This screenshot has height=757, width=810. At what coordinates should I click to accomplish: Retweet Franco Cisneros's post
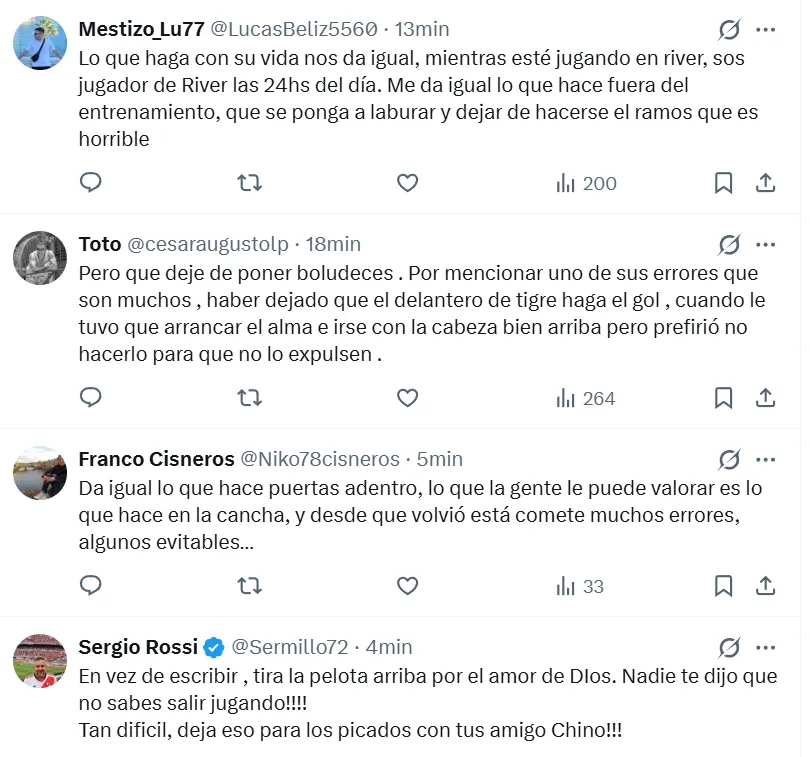click(x=250, y=586)
